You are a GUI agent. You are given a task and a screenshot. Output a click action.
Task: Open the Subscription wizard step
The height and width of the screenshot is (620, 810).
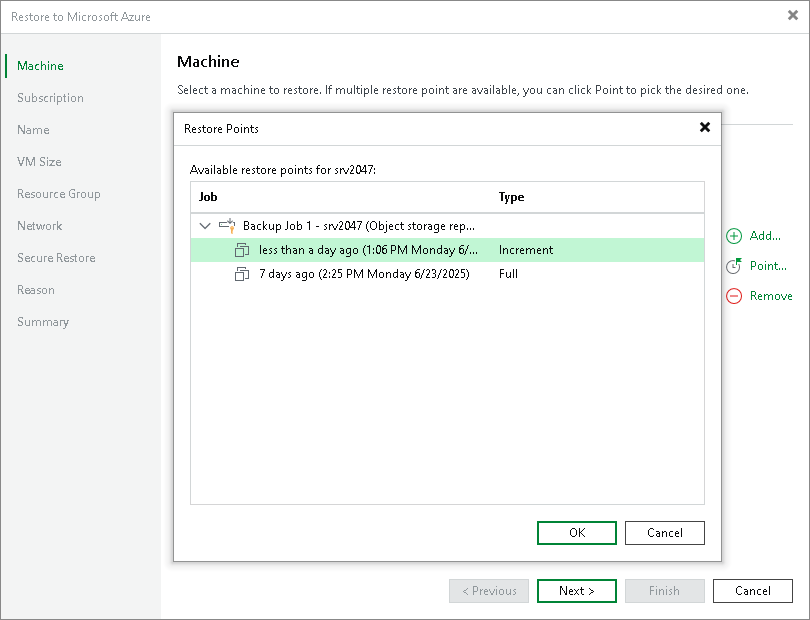click(x=50, y=98)
